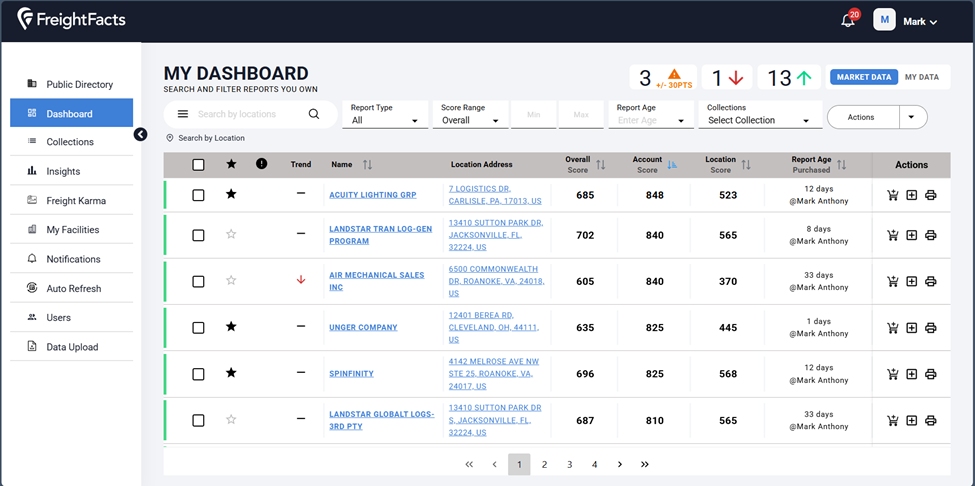Open the ACUITY LIGHTING GRP report link
The height and width of the screenshot is (486, 975).
372,195
